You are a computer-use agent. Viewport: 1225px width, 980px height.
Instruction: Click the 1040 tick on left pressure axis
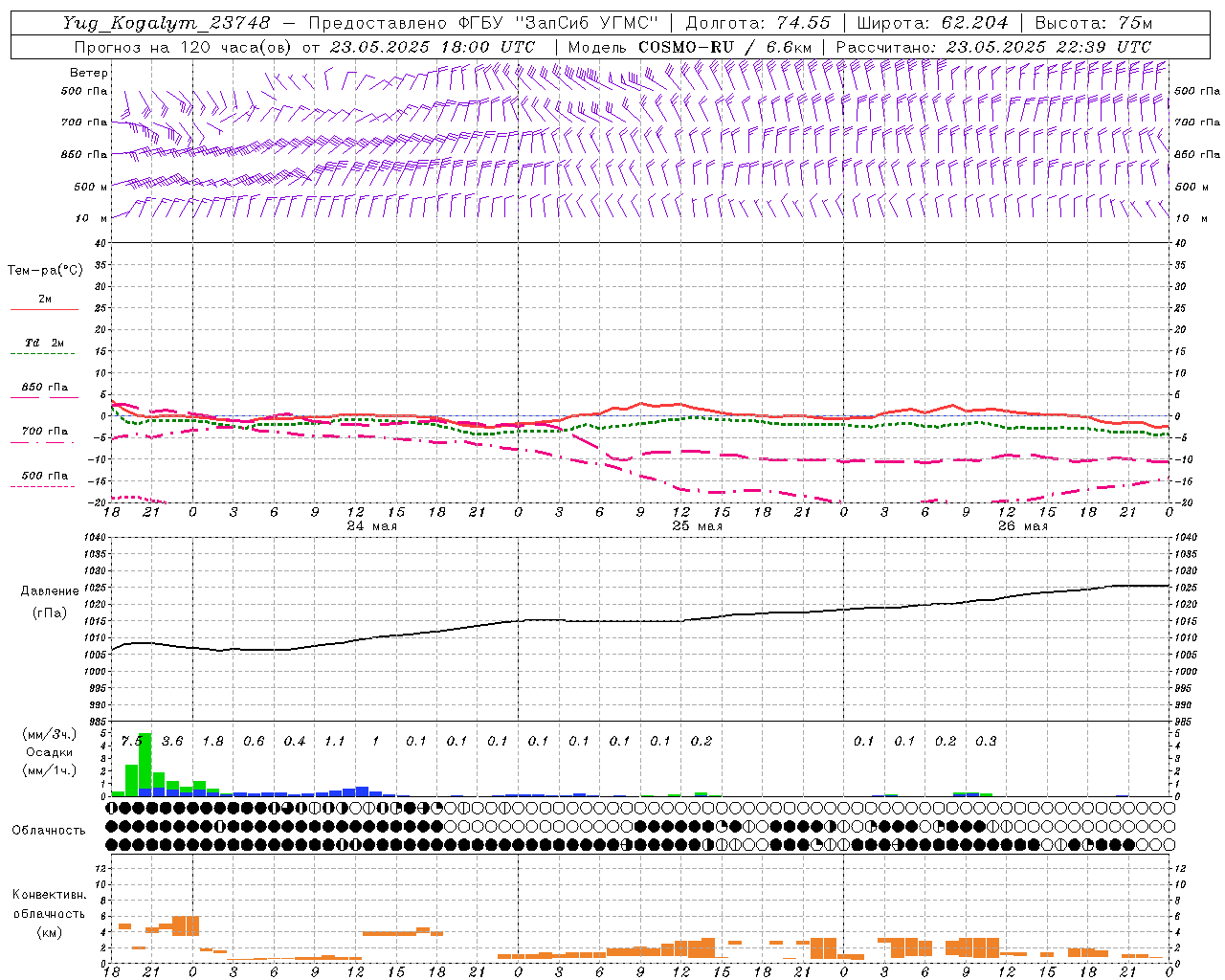(94, 538)
